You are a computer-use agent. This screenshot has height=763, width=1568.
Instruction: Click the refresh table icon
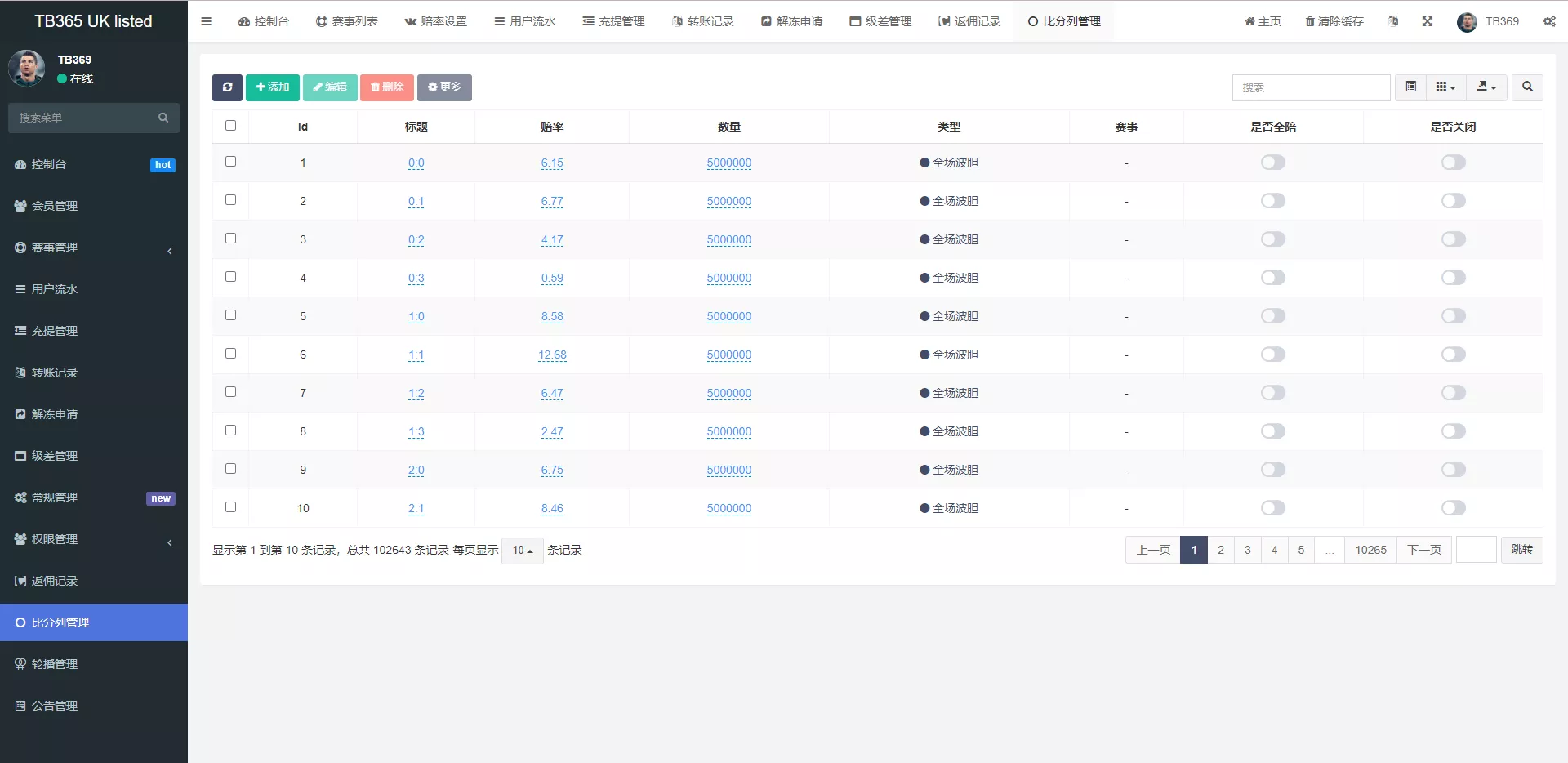click(x=227, y=87)
